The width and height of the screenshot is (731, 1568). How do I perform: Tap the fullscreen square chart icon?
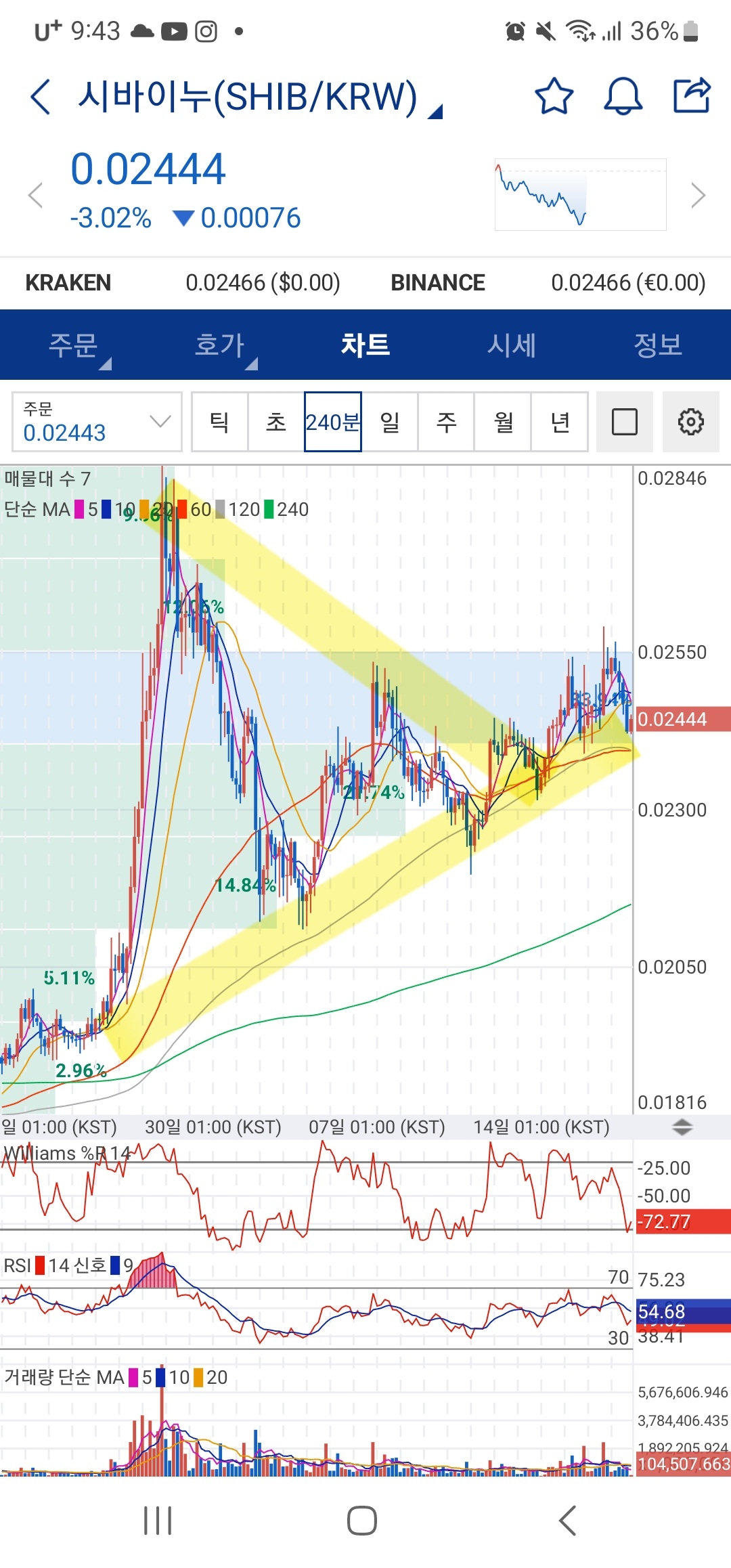click(624, 422)
